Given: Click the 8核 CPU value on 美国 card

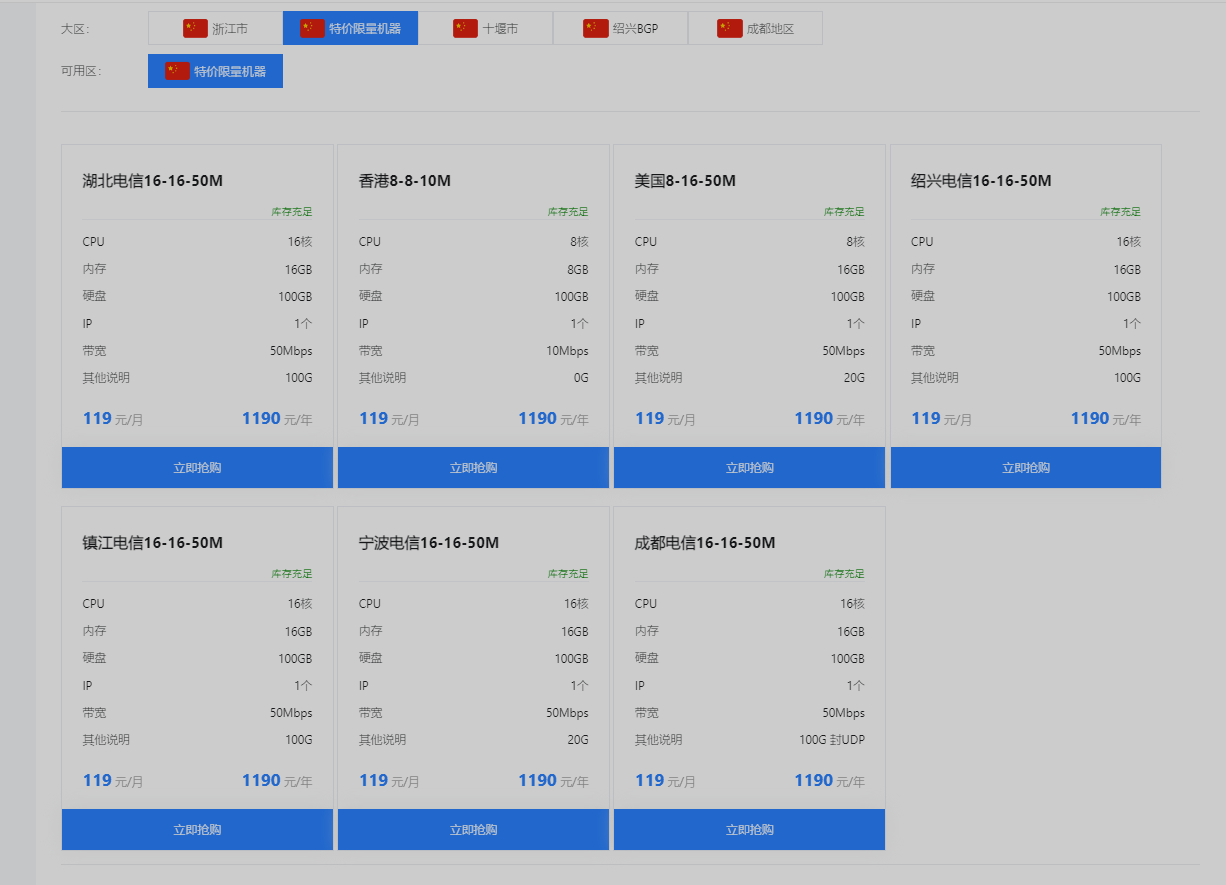Looking at the screenshot, I should (x=855, y=242).
